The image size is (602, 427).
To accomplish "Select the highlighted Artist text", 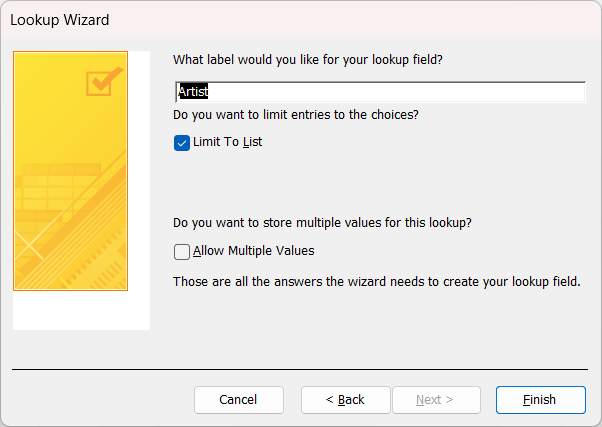I will coord(193,92).
